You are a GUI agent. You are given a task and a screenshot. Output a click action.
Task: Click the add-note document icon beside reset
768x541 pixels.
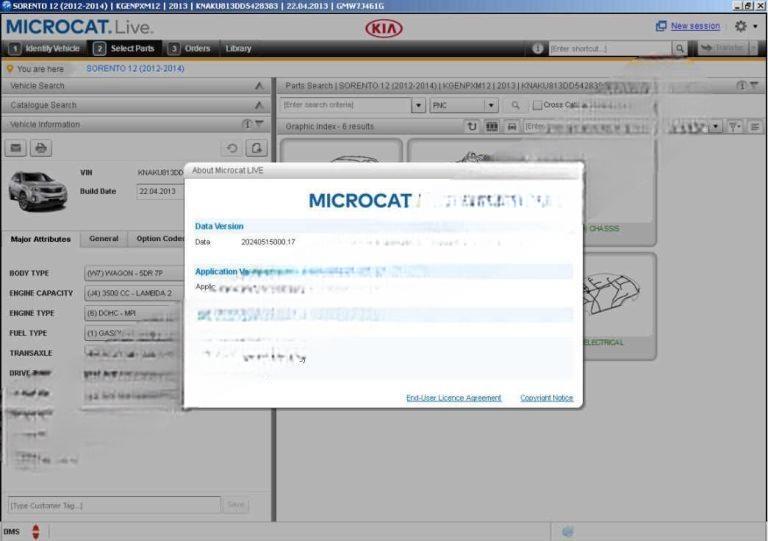[256, 148]
